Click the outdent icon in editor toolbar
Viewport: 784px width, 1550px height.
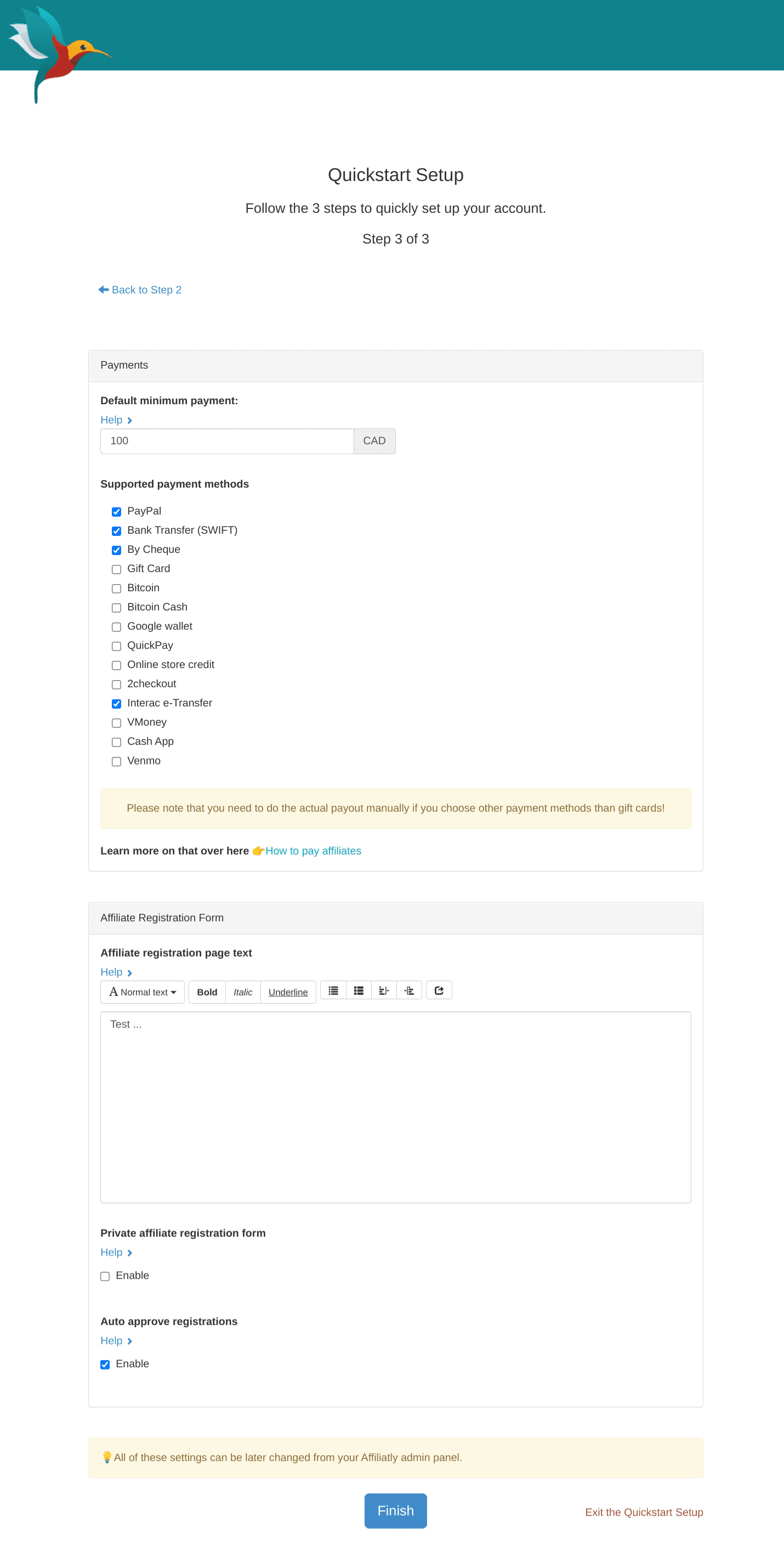[384, 991]
